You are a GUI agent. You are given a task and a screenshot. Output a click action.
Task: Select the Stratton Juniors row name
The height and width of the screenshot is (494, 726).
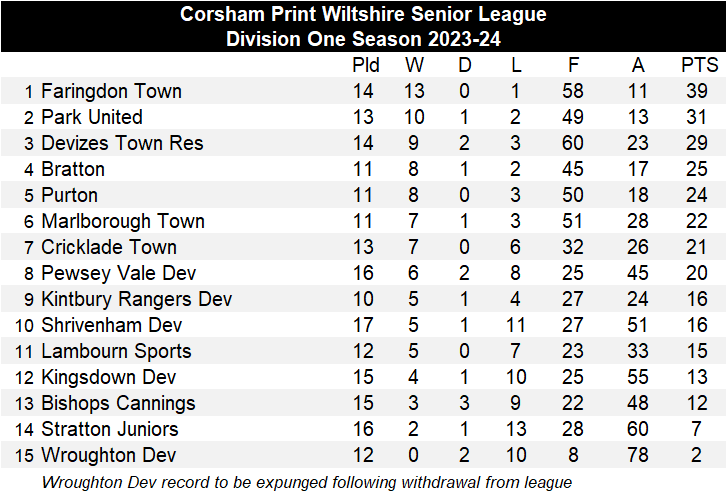(x=110, y=429)
